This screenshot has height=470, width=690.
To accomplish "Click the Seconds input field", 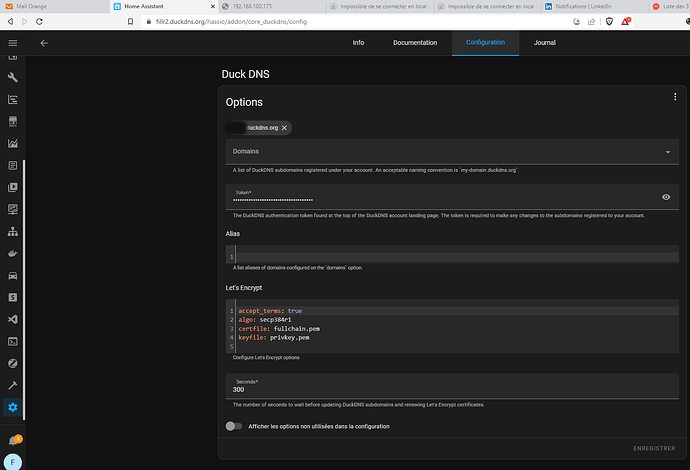I will 452,386.
